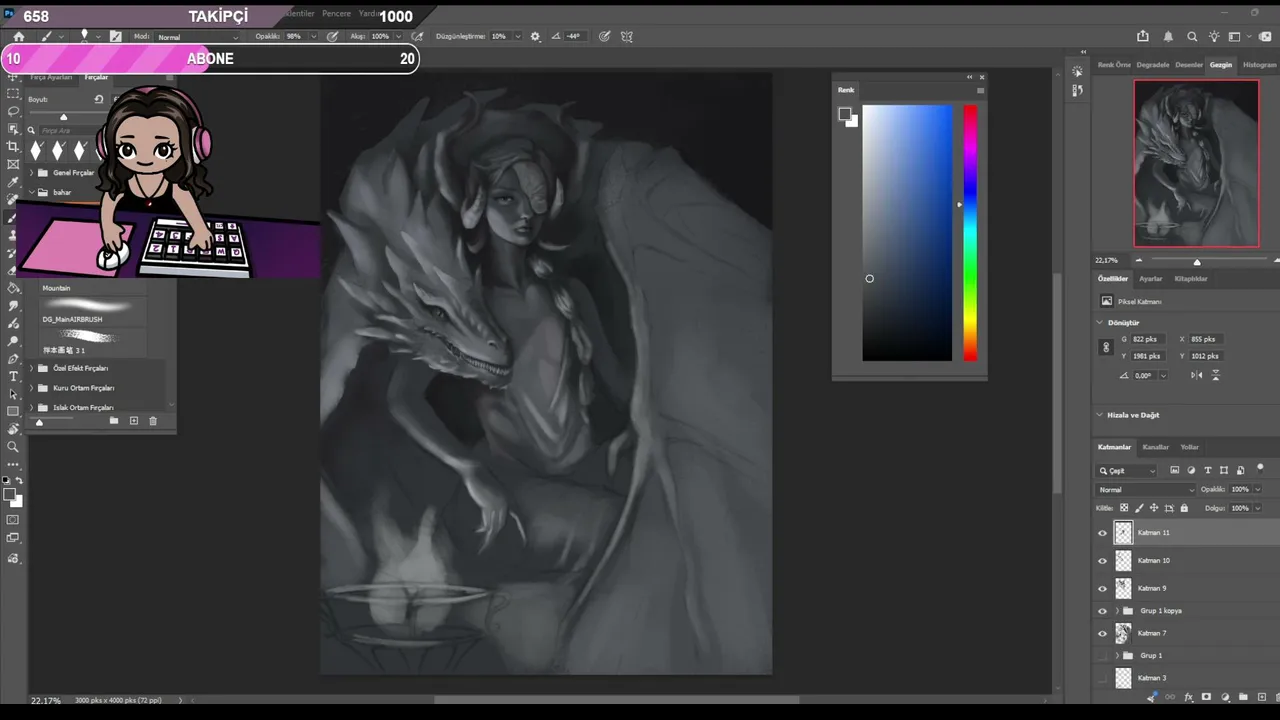Pick a color in the Renk color field
Viewport: 1280px width, 720px height.
(x=907, y=233)
